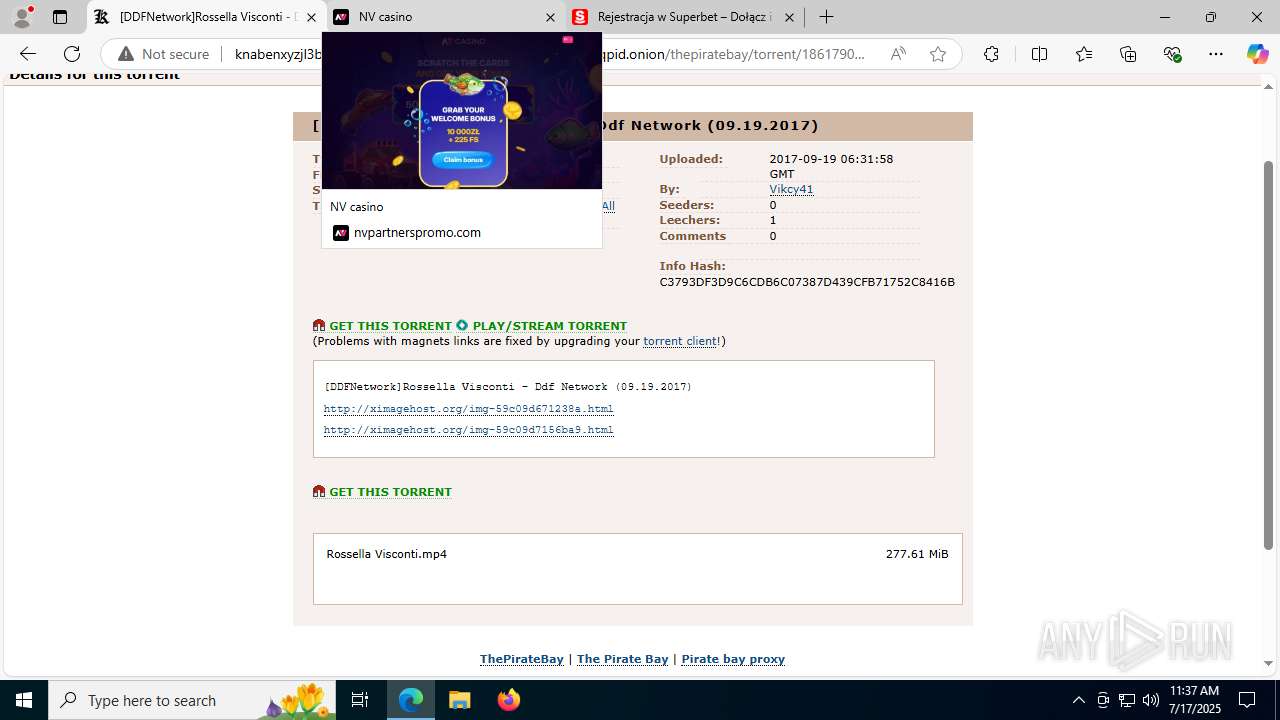The width and height of the screenshot is (1280, 720).
Task: Open the Vikcy41 uploader link
Action: click(791, 189)
